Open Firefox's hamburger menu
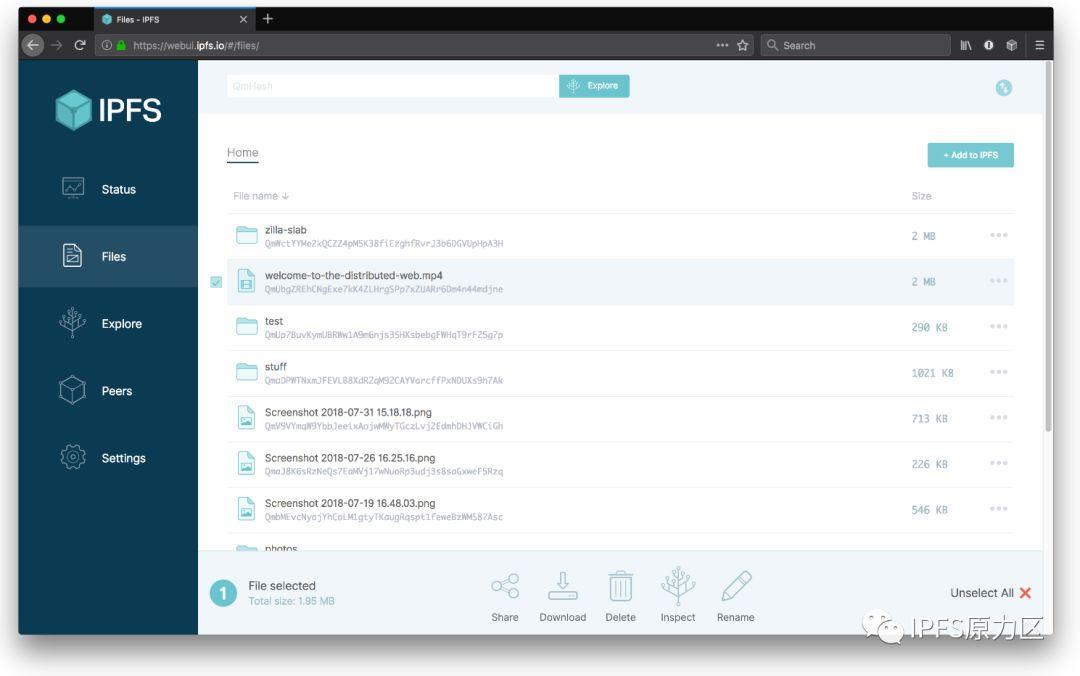Image resolution: width=1080 pixels, height=676 pixels. [x=1040, y=45]
